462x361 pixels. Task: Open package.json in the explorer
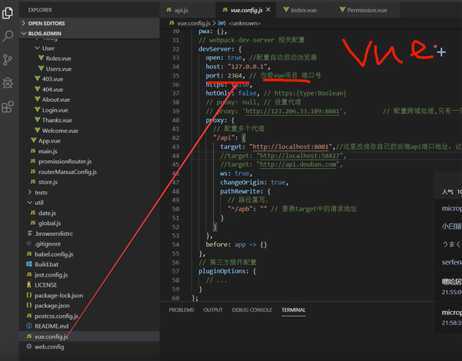pos(52,306)
